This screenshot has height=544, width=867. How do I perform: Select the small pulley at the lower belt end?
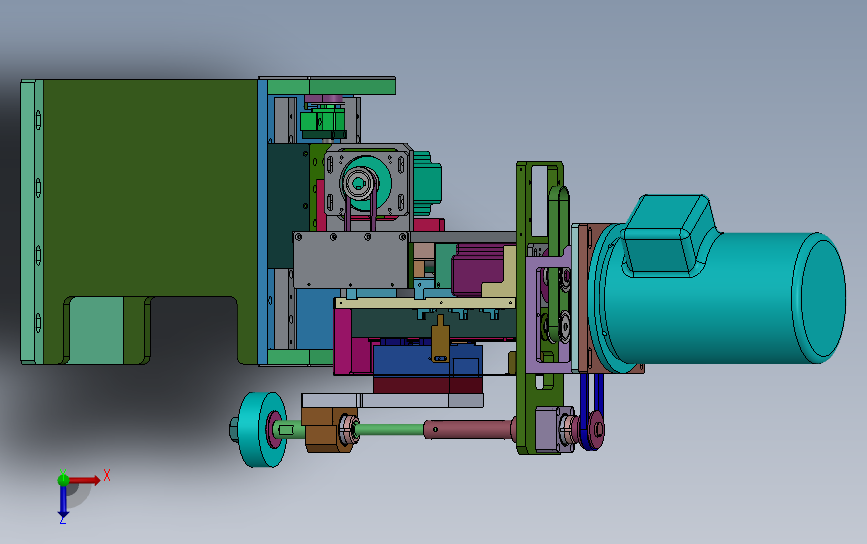point(596,429)
